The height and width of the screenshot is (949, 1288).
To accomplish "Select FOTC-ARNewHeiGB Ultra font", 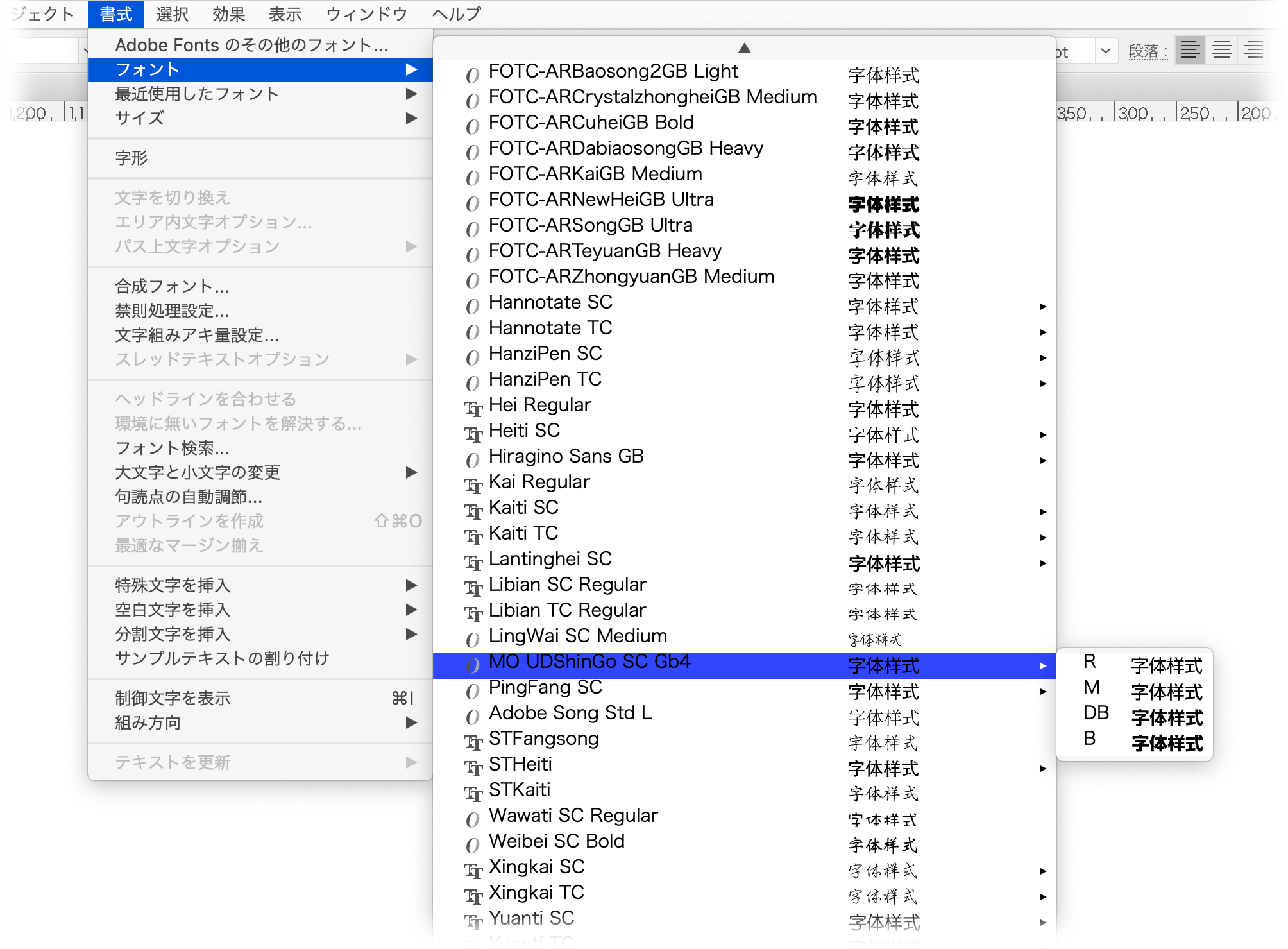I will pyautogui.click(x=744, y=203).
